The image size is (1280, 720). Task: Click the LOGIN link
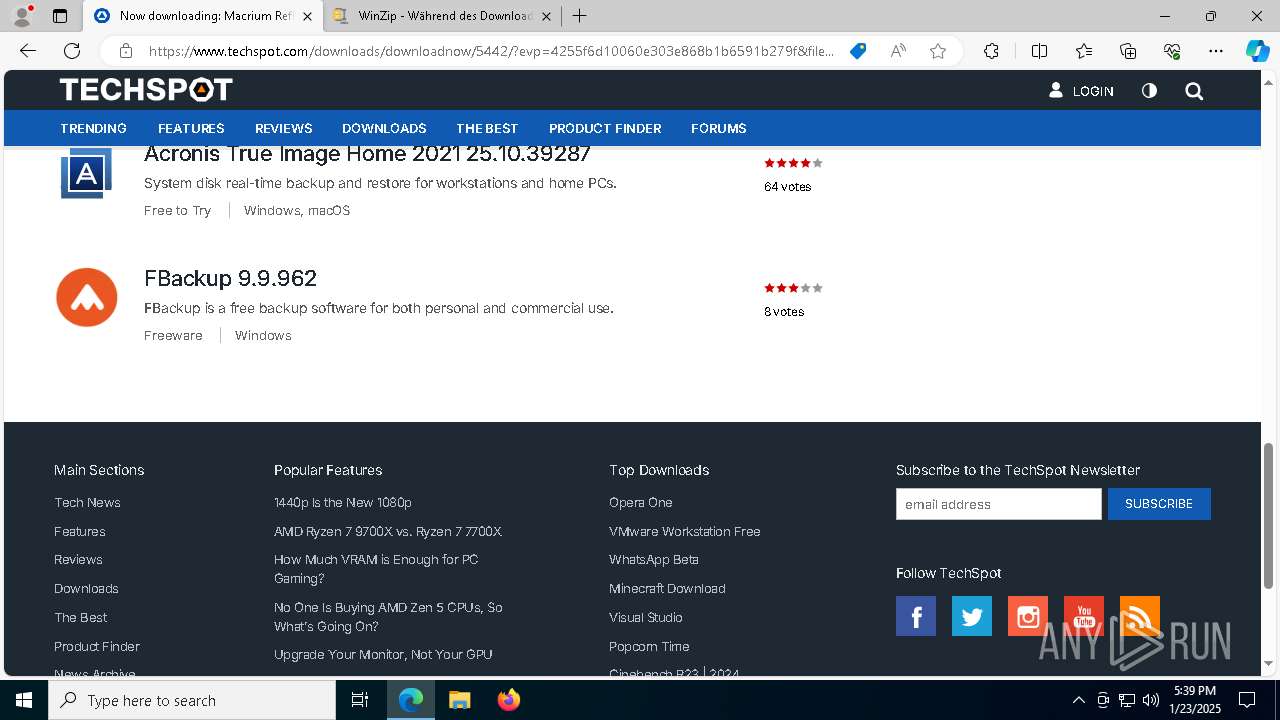click(x=1081, y=91)
